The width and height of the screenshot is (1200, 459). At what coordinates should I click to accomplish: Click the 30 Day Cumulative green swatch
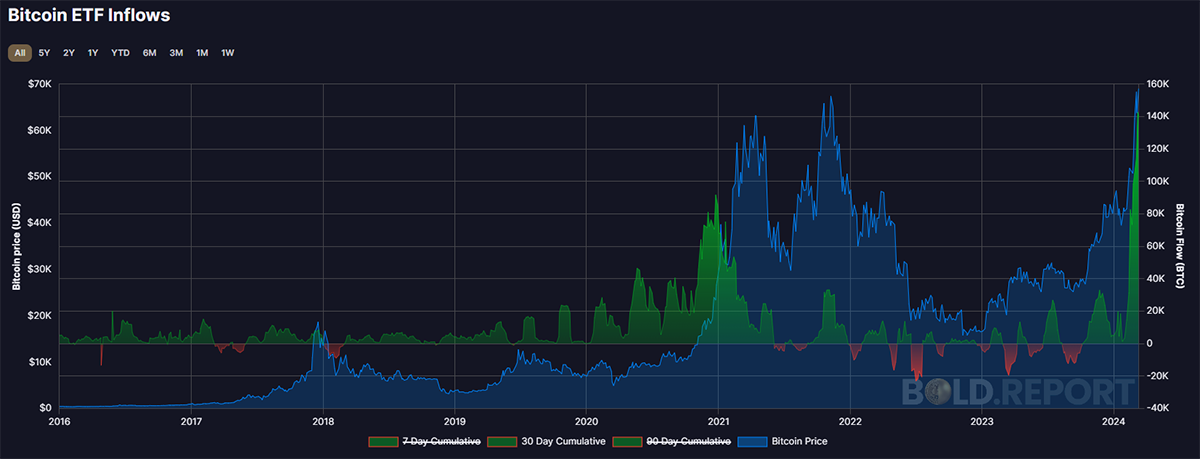505,441
